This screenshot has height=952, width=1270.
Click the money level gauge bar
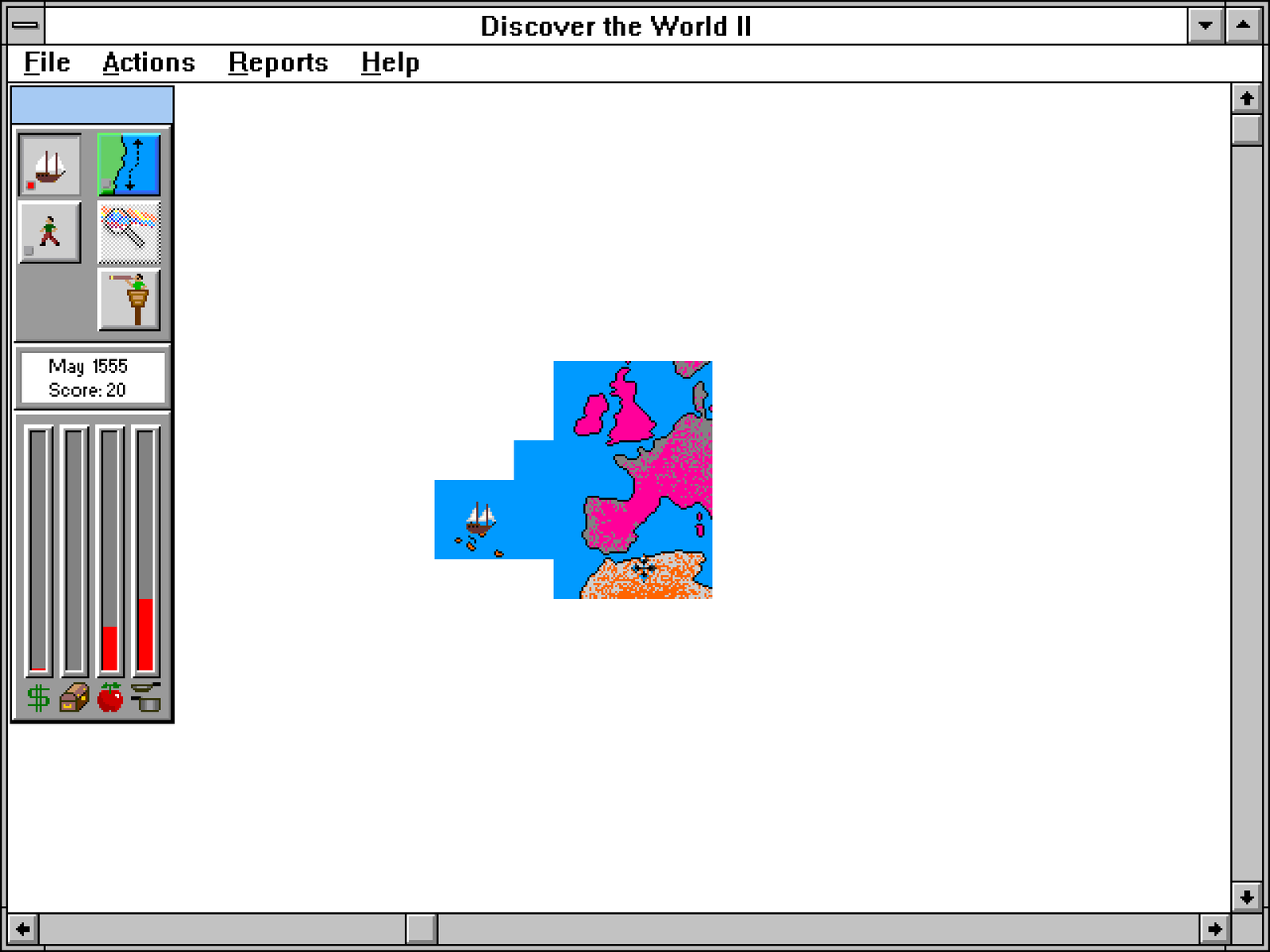[x=38, y=551]
